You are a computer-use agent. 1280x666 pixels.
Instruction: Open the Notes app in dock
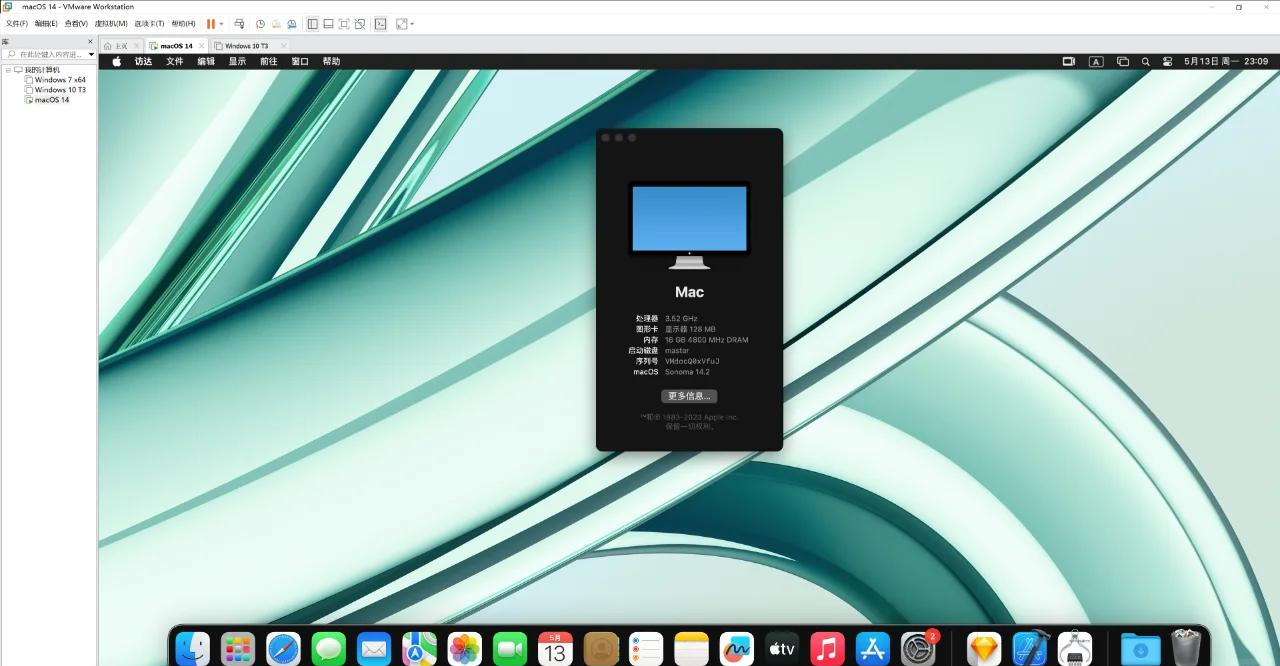[x=691, y=649]
